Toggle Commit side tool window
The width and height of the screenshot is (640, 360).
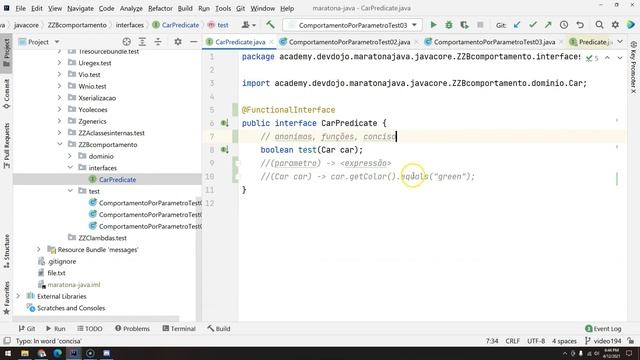coord(6,94)
